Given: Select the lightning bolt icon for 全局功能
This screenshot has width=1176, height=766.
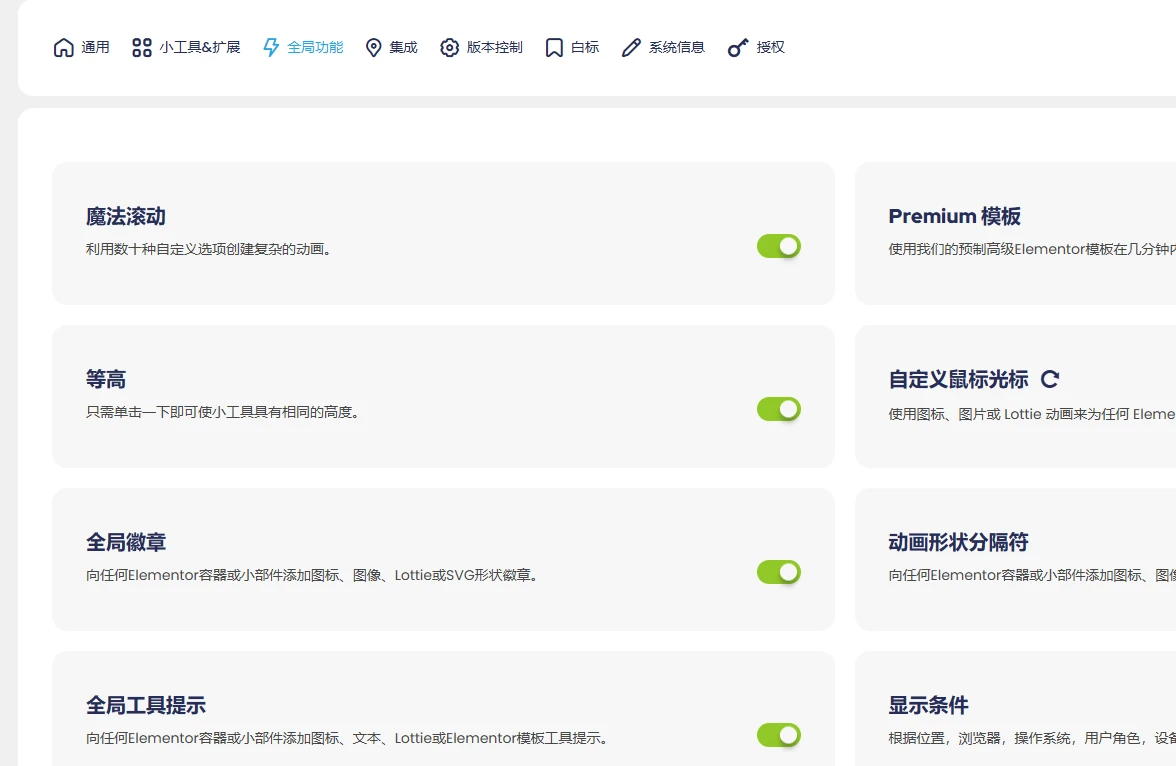Looking at the screenshot, I should click(x=268, y=46).
